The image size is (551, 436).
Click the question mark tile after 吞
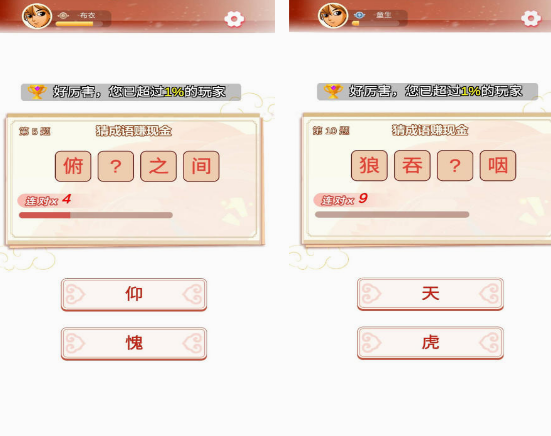[x=455, y=165]
